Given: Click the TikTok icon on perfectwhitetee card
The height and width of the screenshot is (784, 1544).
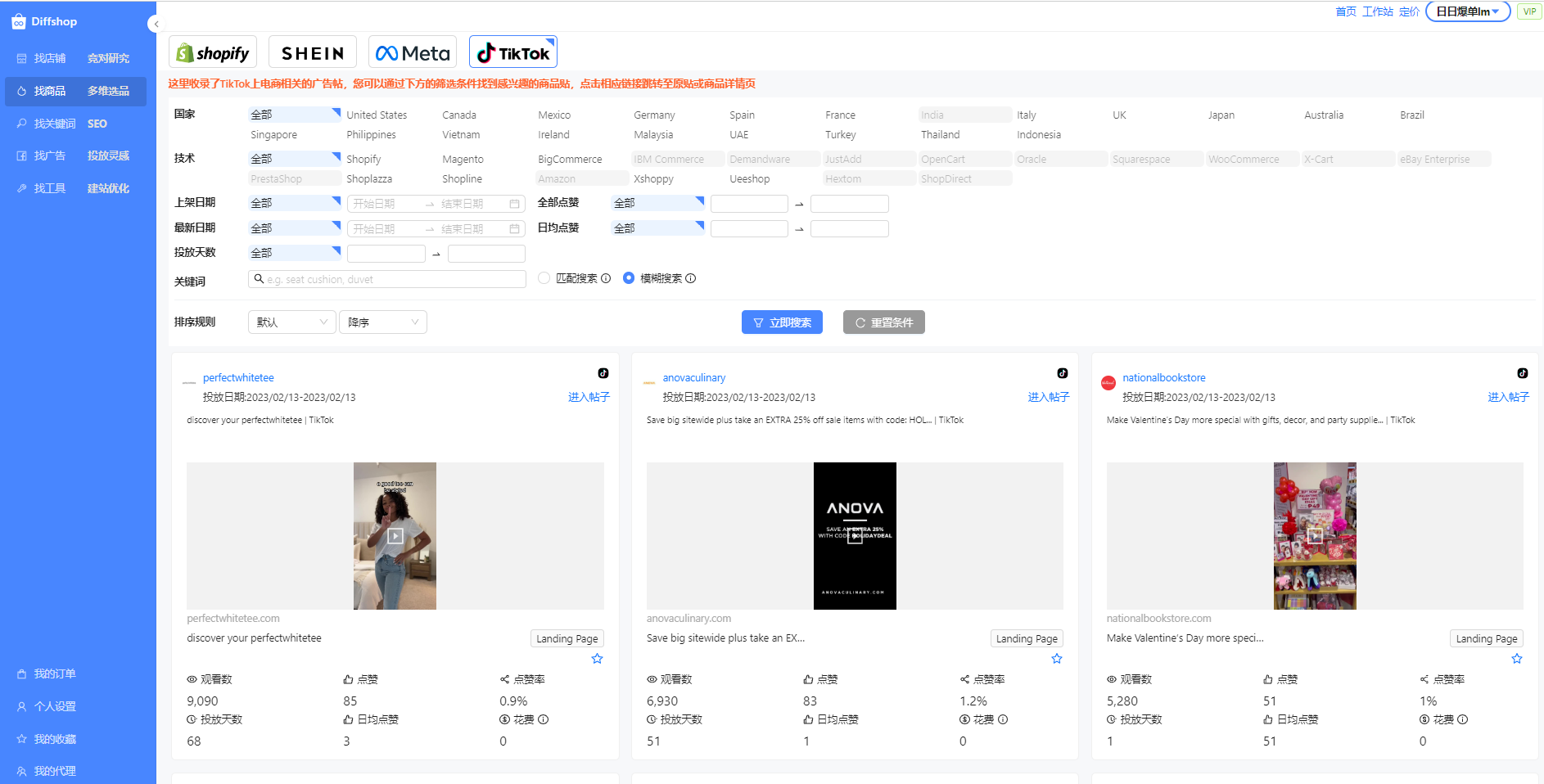Looking at the screenshot, I should (603, 373).
